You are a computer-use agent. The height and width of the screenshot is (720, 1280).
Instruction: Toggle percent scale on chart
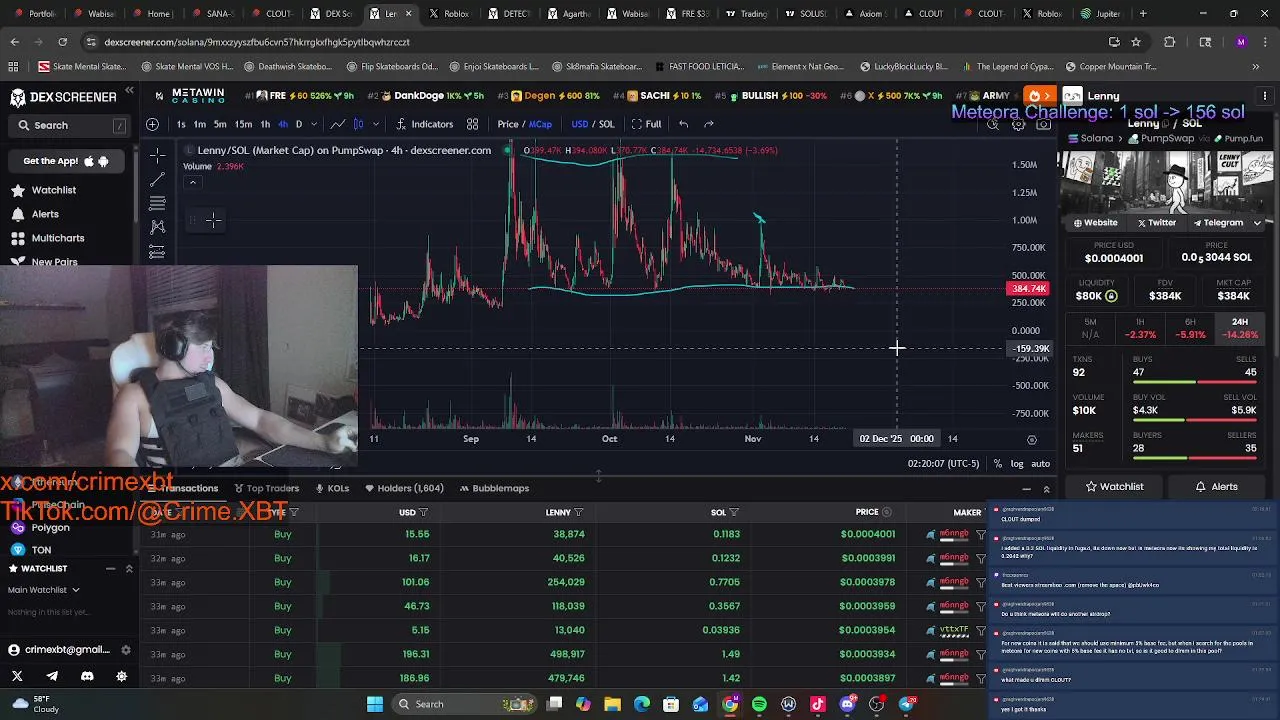[x=997, y=464]
